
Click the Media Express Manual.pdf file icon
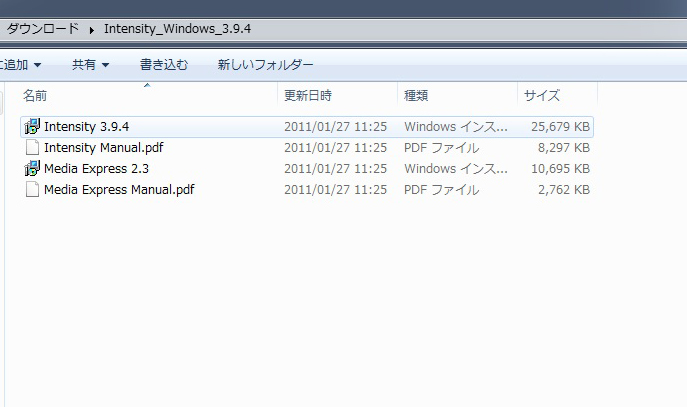point(32,189)
